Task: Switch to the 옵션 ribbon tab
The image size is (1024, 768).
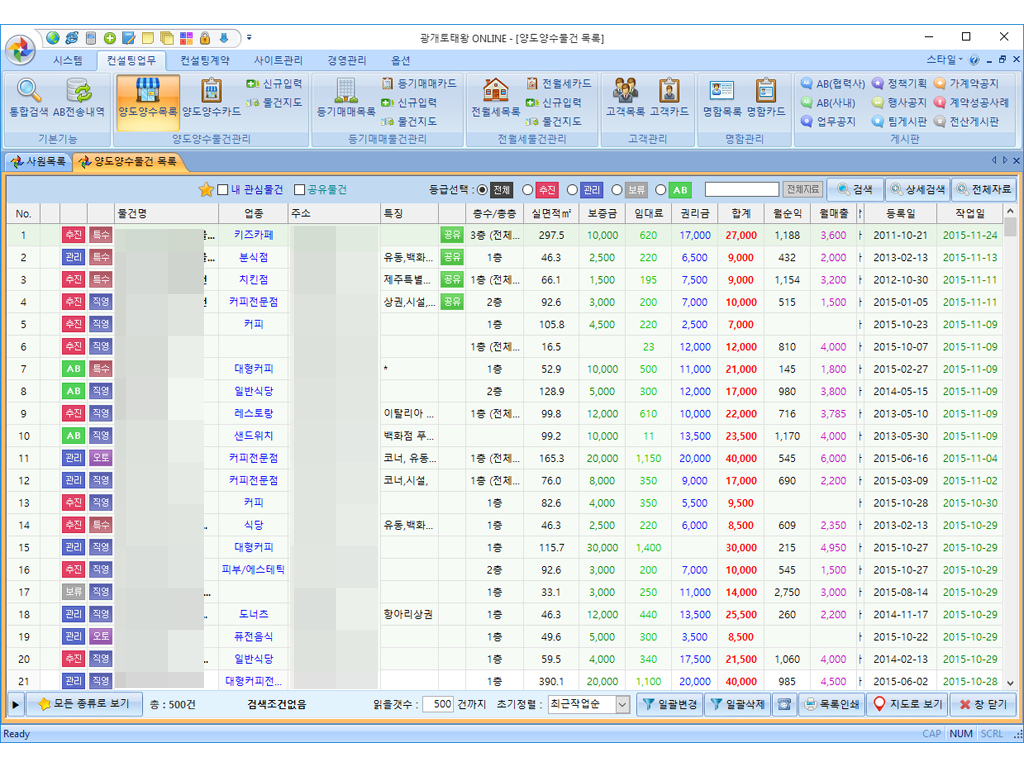Action: tap(400, 60)
